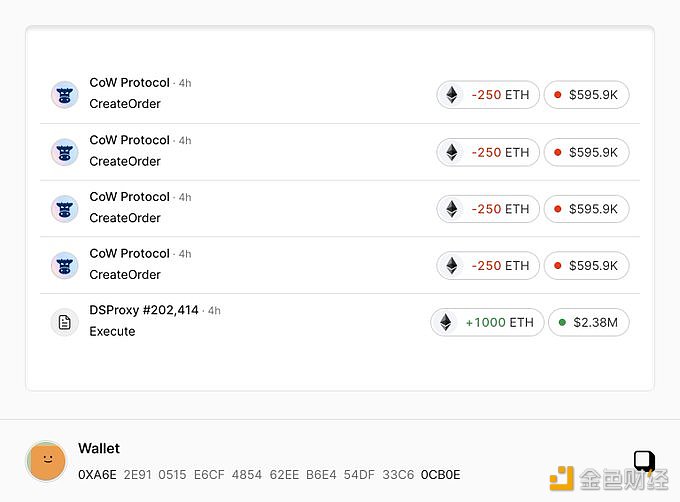Select address segment 62EE
The height and width of the screenshot is (502, 680).
click(x=284, y=475)
